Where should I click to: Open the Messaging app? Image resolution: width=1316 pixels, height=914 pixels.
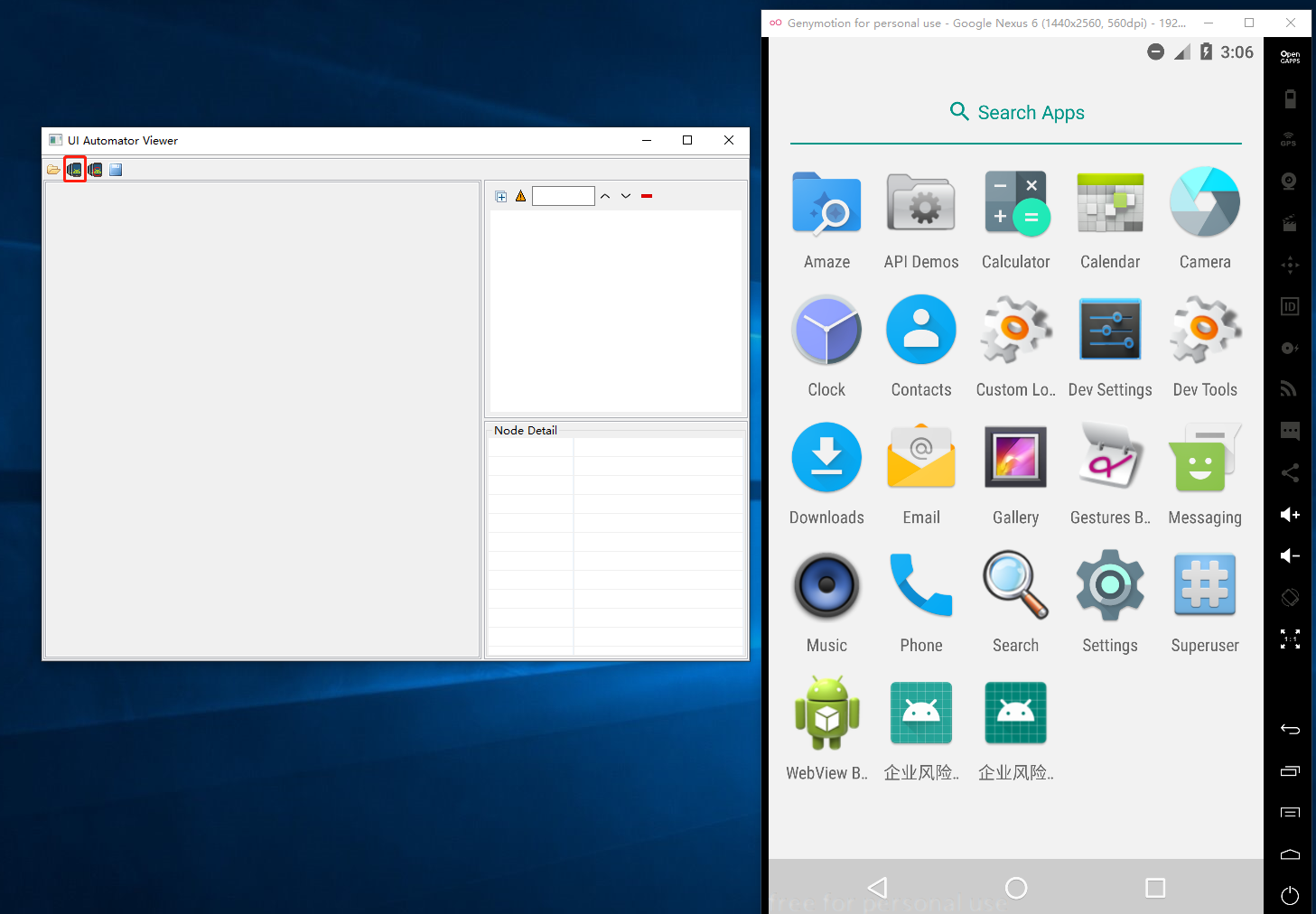pyautogui.click(x=1205, y=475)
